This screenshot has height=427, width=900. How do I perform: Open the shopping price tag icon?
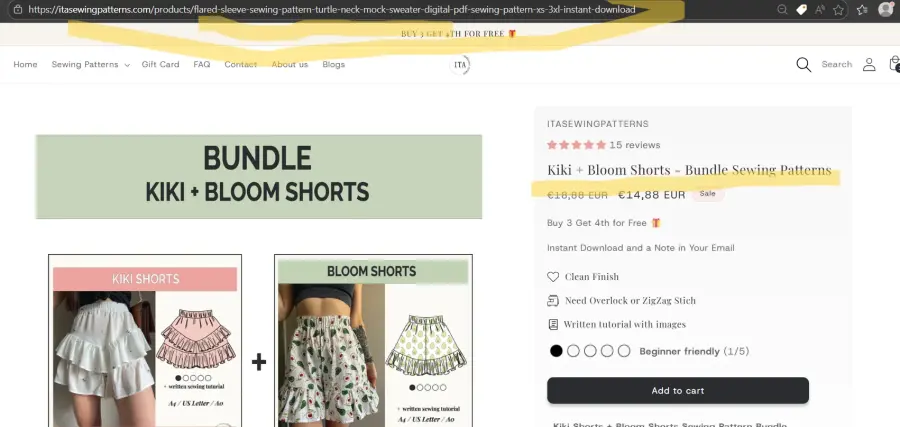click(801, 9)
